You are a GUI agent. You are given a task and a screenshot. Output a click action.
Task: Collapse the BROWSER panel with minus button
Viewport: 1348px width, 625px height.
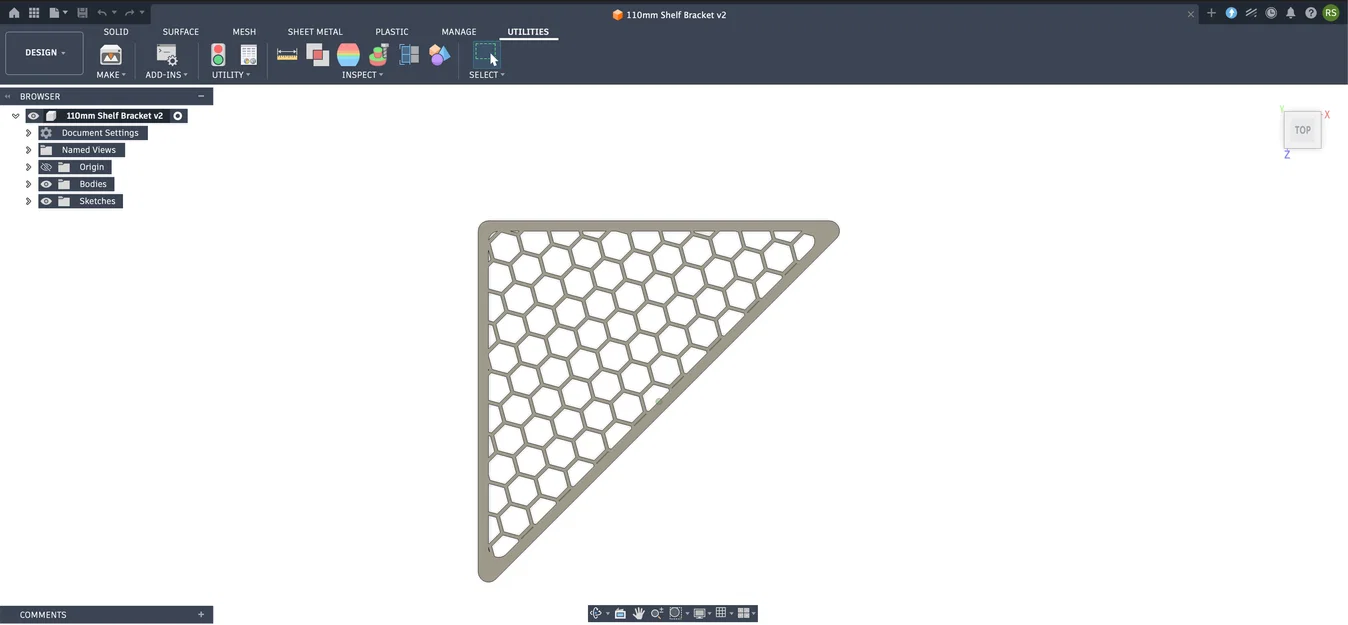(201, 96)
